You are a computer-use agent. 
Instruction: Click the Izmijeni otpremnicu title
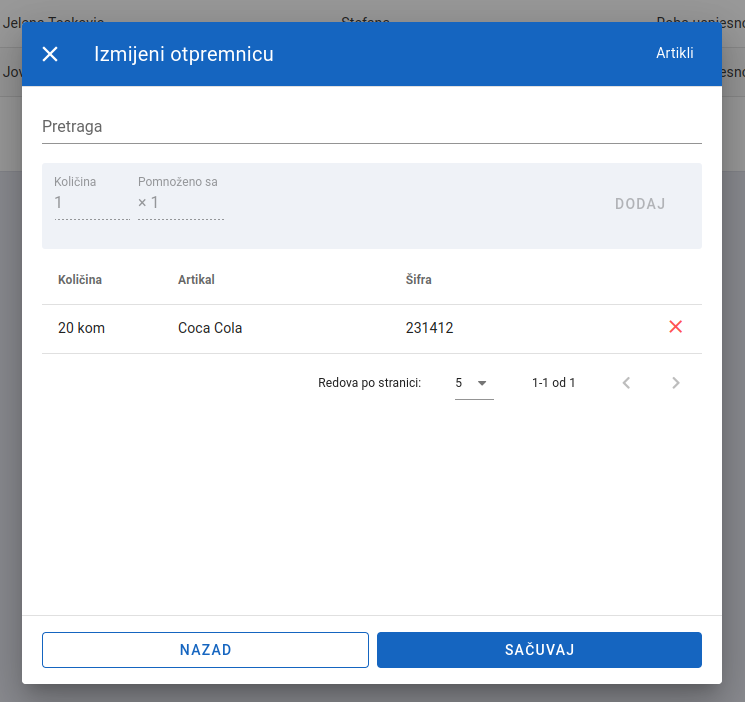tap(184, 54)
